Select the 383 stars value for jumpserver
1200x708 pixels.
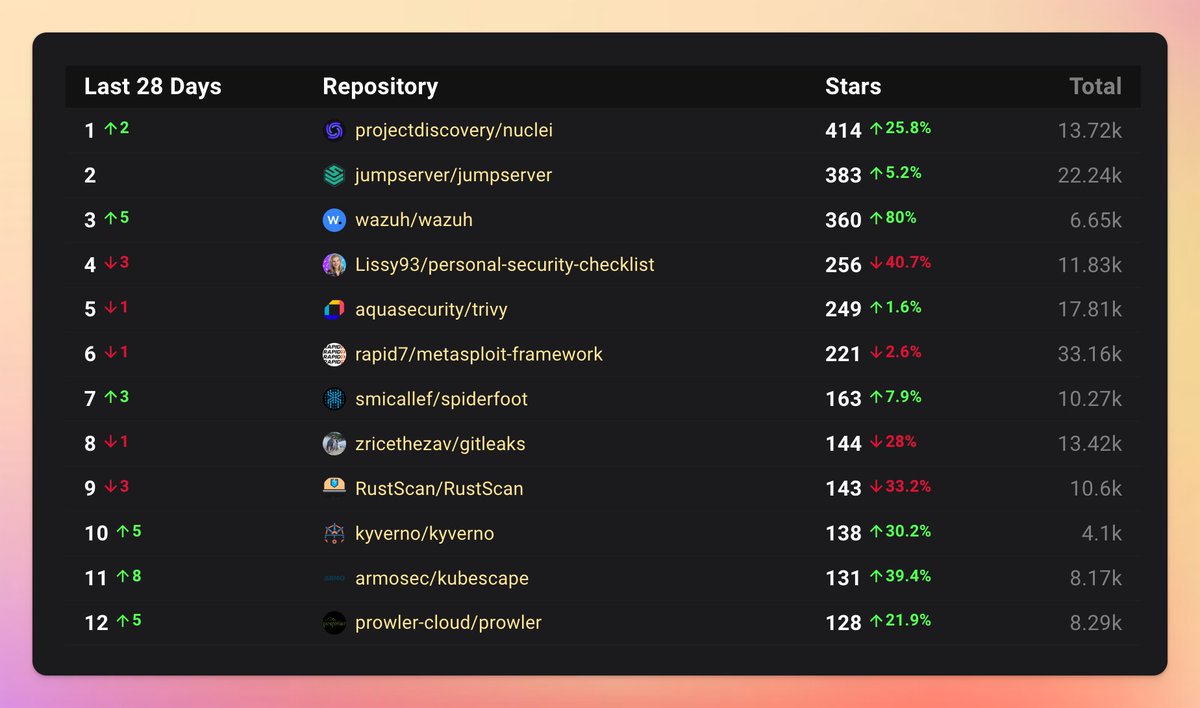pos(843,176)
